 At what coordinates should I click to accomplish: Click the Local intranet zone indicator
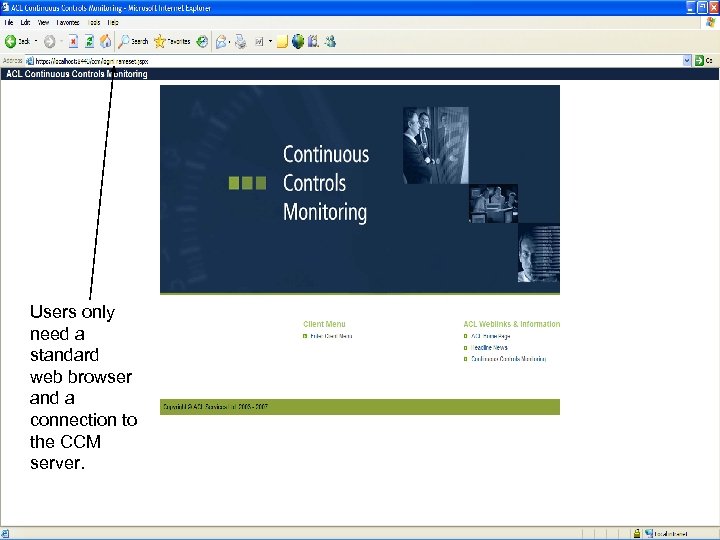pyautogui.click(x=666, y=534)
